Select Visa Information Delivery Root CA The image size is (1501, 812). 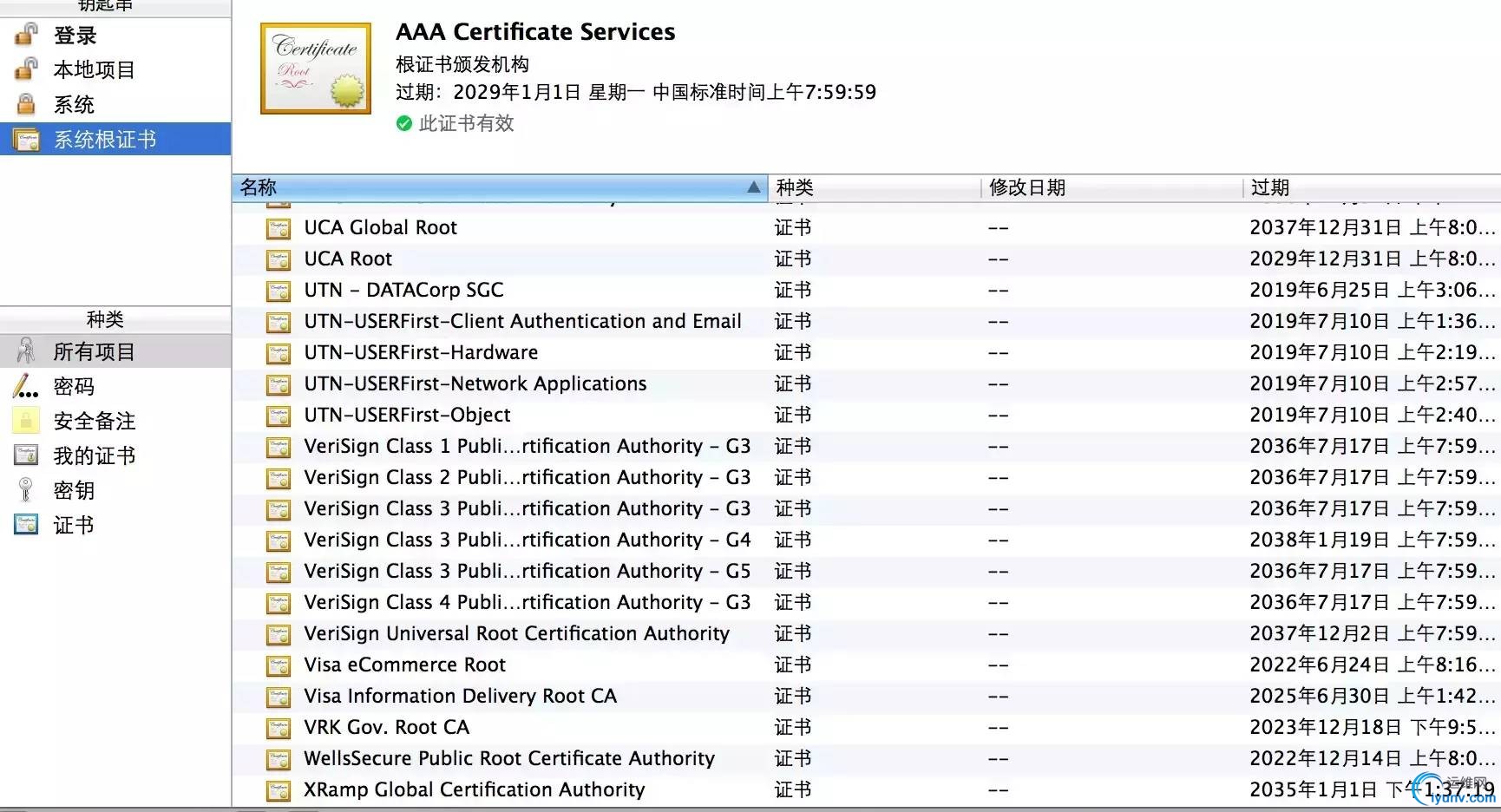(866, 697)
